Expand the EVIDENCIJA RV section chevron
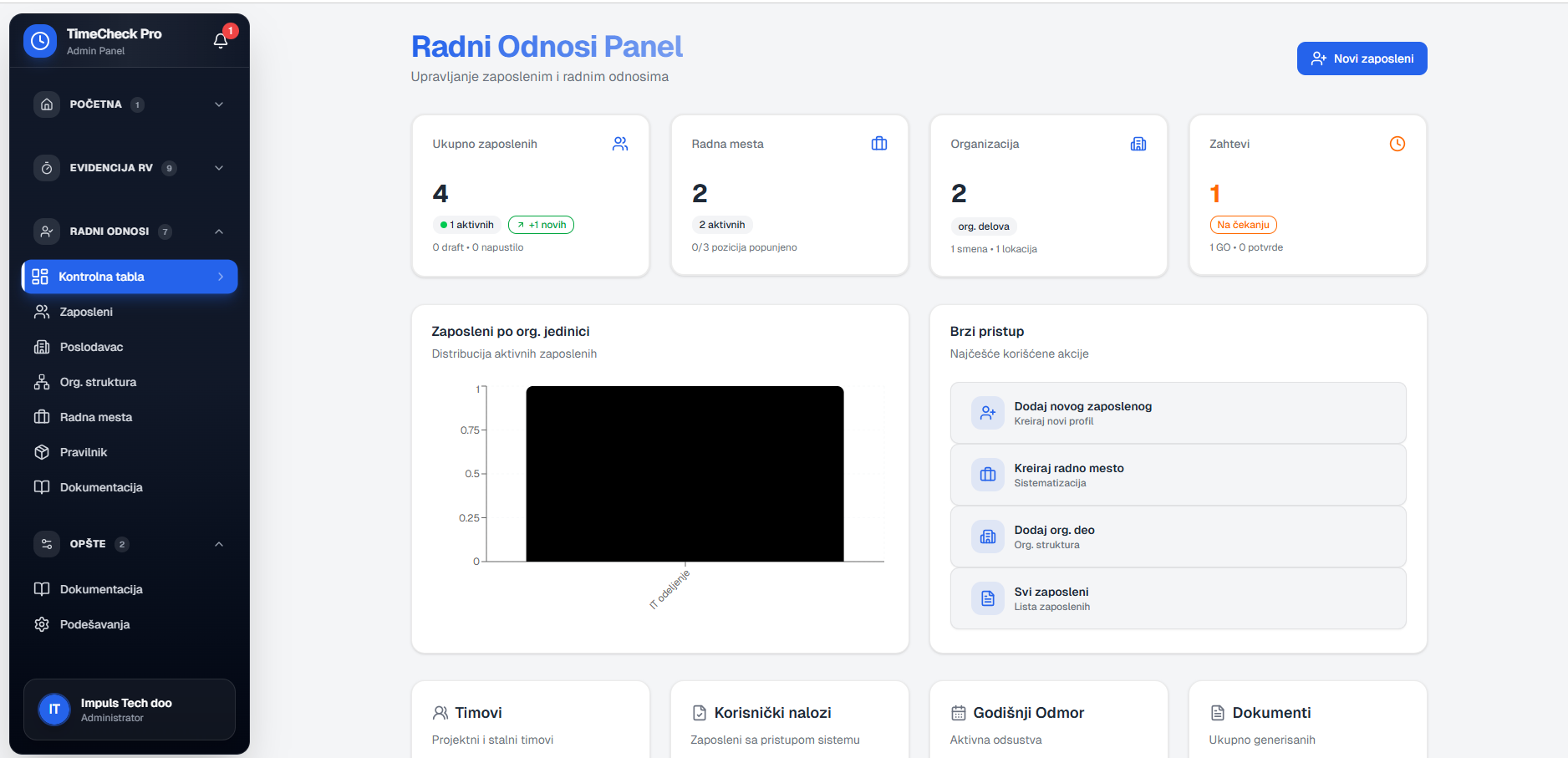 click(x=219, y=168)
